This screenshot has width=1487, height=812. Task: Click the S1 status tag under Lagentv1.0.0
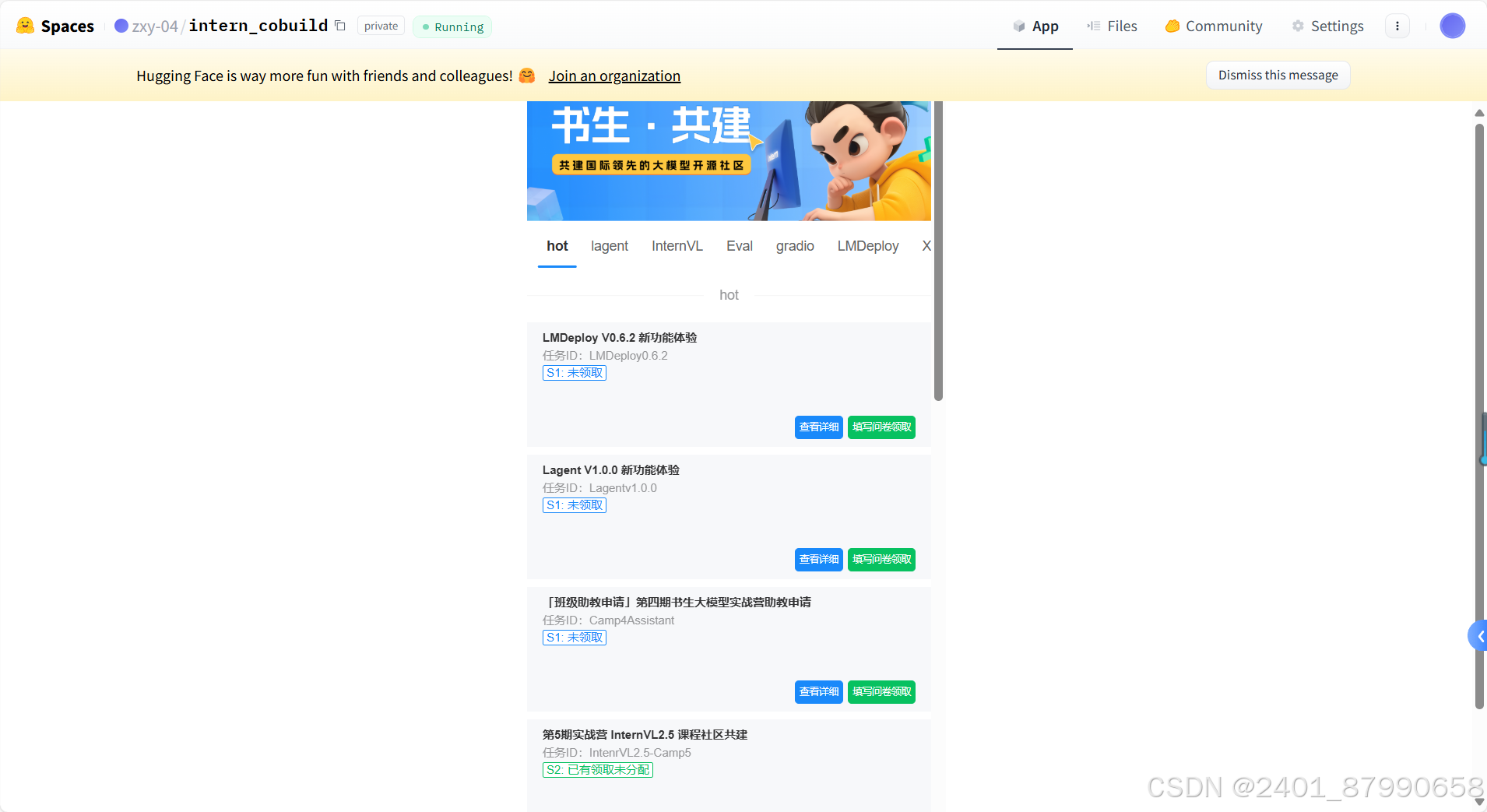tap(575, 505)
